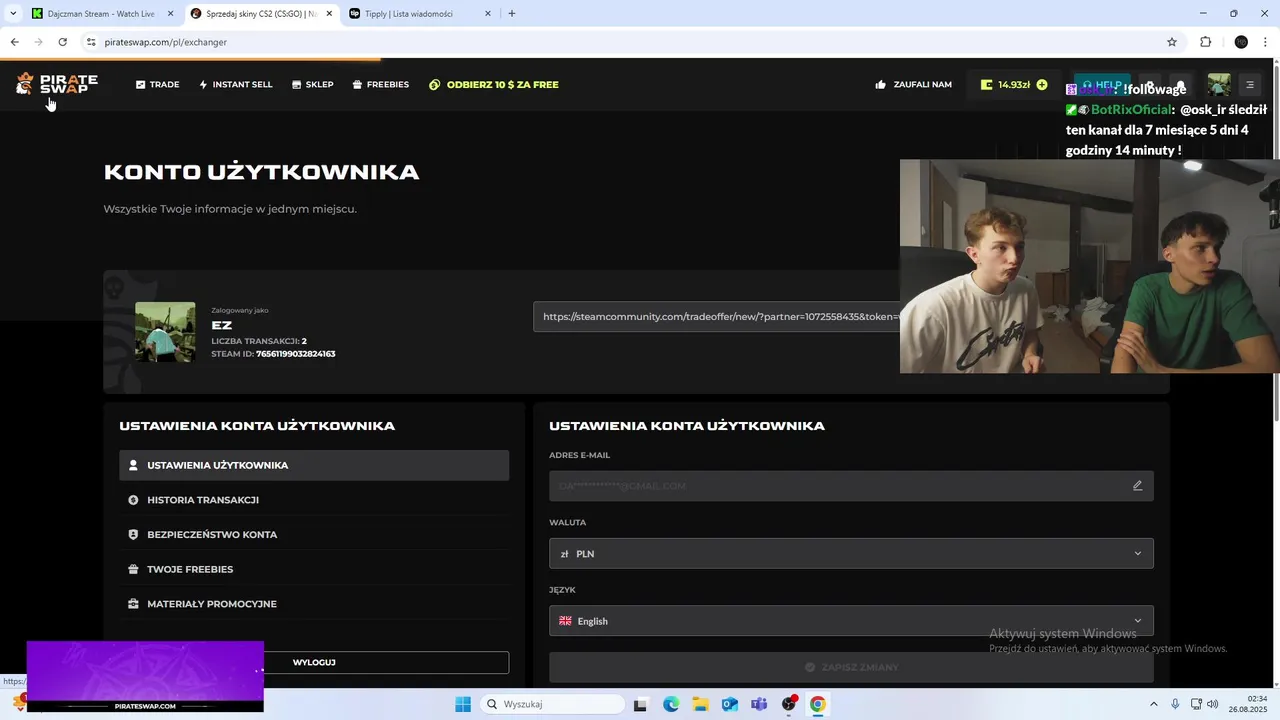The image size is (1280, 720).
Task: Reload the current page
Action: [62, 42]
